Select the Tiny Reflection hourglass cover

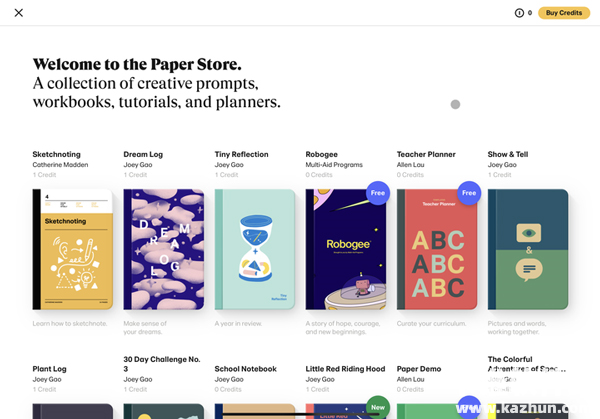point(254,249)
